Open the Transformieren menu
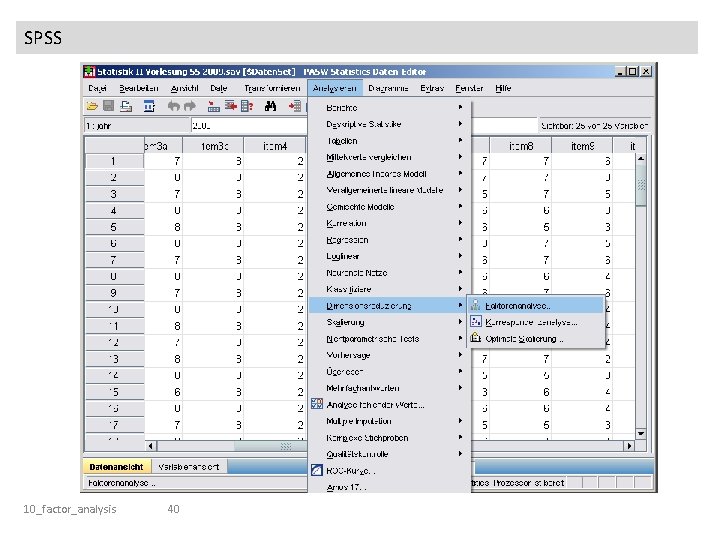 tap(272, 88)
